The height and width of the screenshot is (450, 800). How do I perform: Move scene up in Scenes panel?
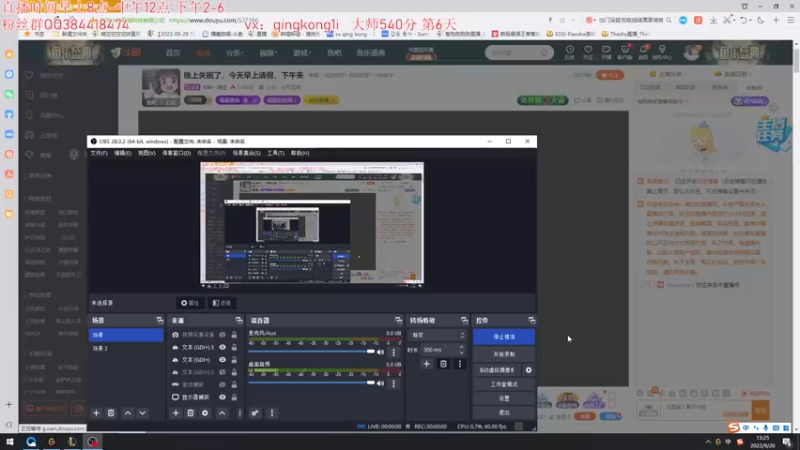click(128, 413)
